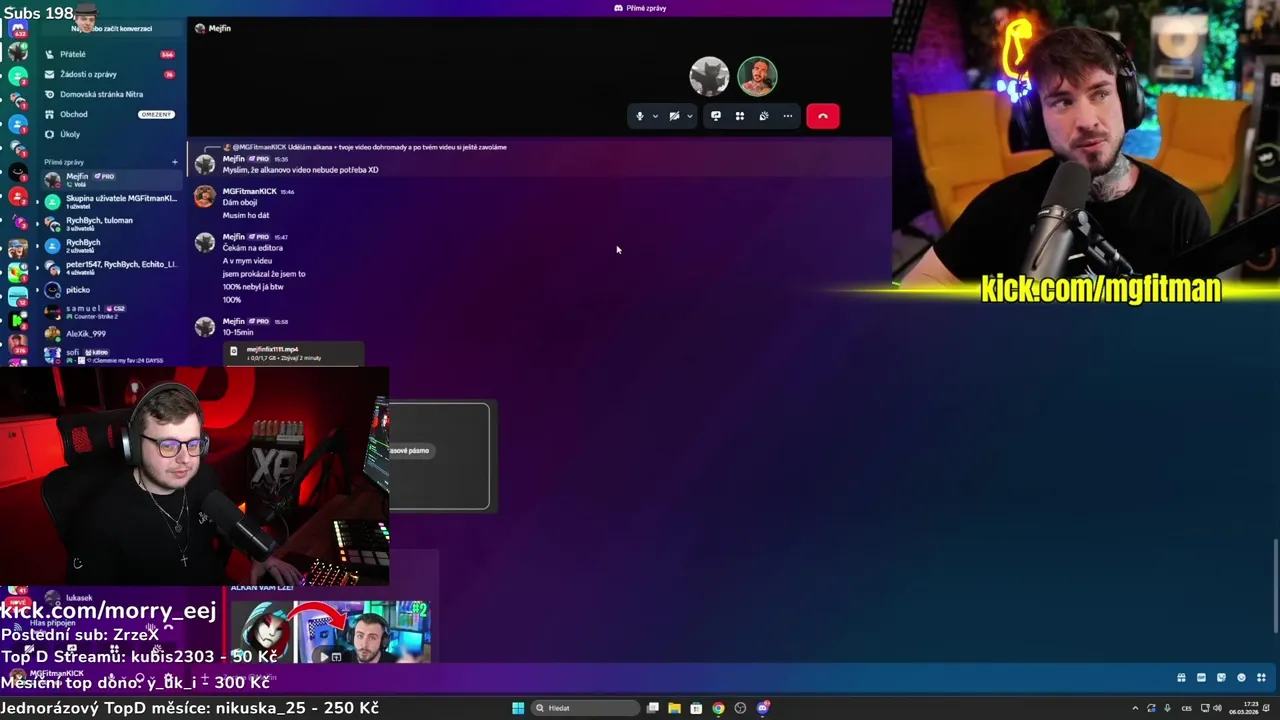Open the soundboard in call controls
The width and height of the screenshot is (1280, 720).
[764, 116]
